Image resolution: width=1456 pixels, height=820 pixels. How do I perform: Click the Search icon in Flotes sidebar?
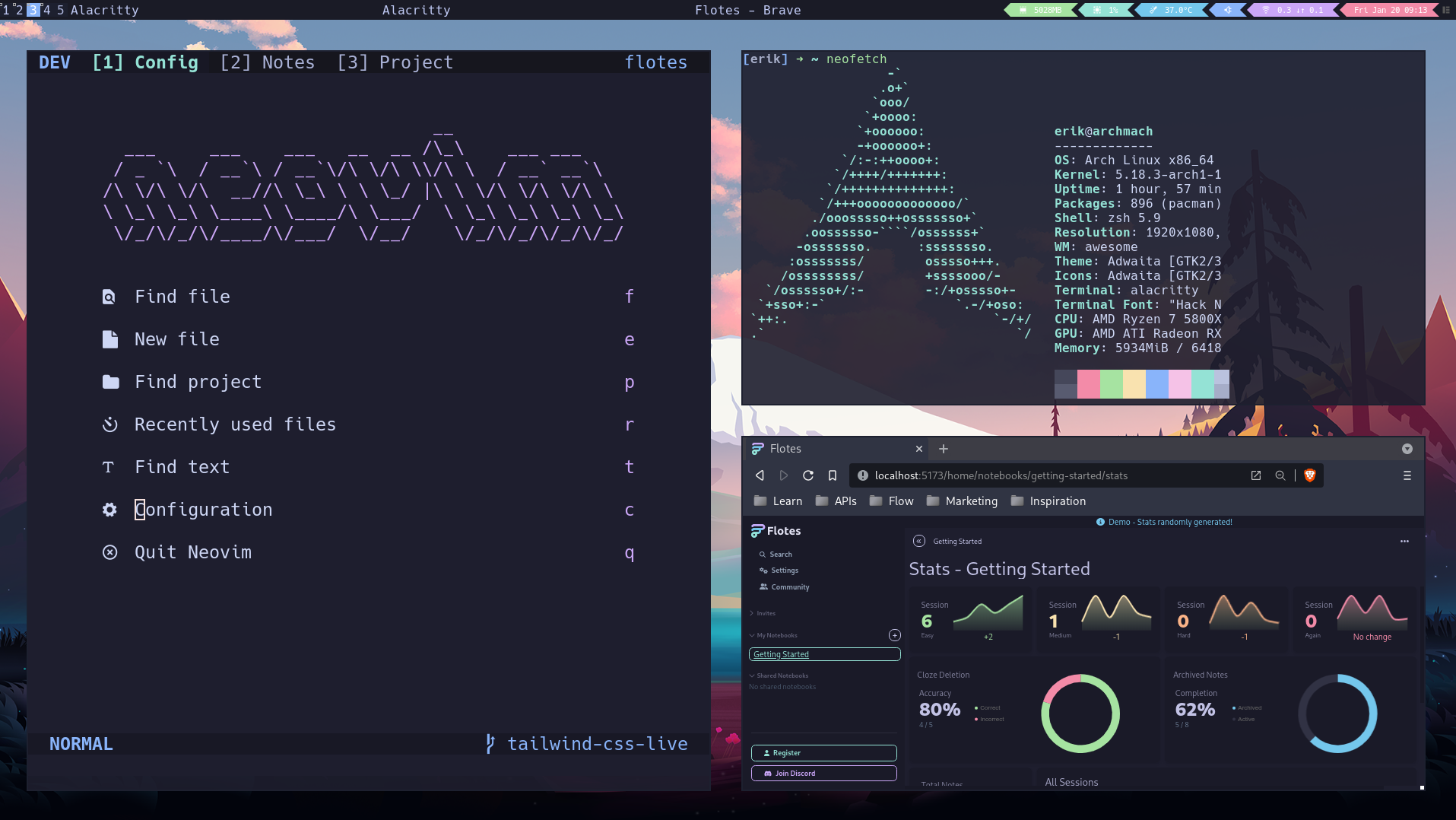[x=764, y=554]
